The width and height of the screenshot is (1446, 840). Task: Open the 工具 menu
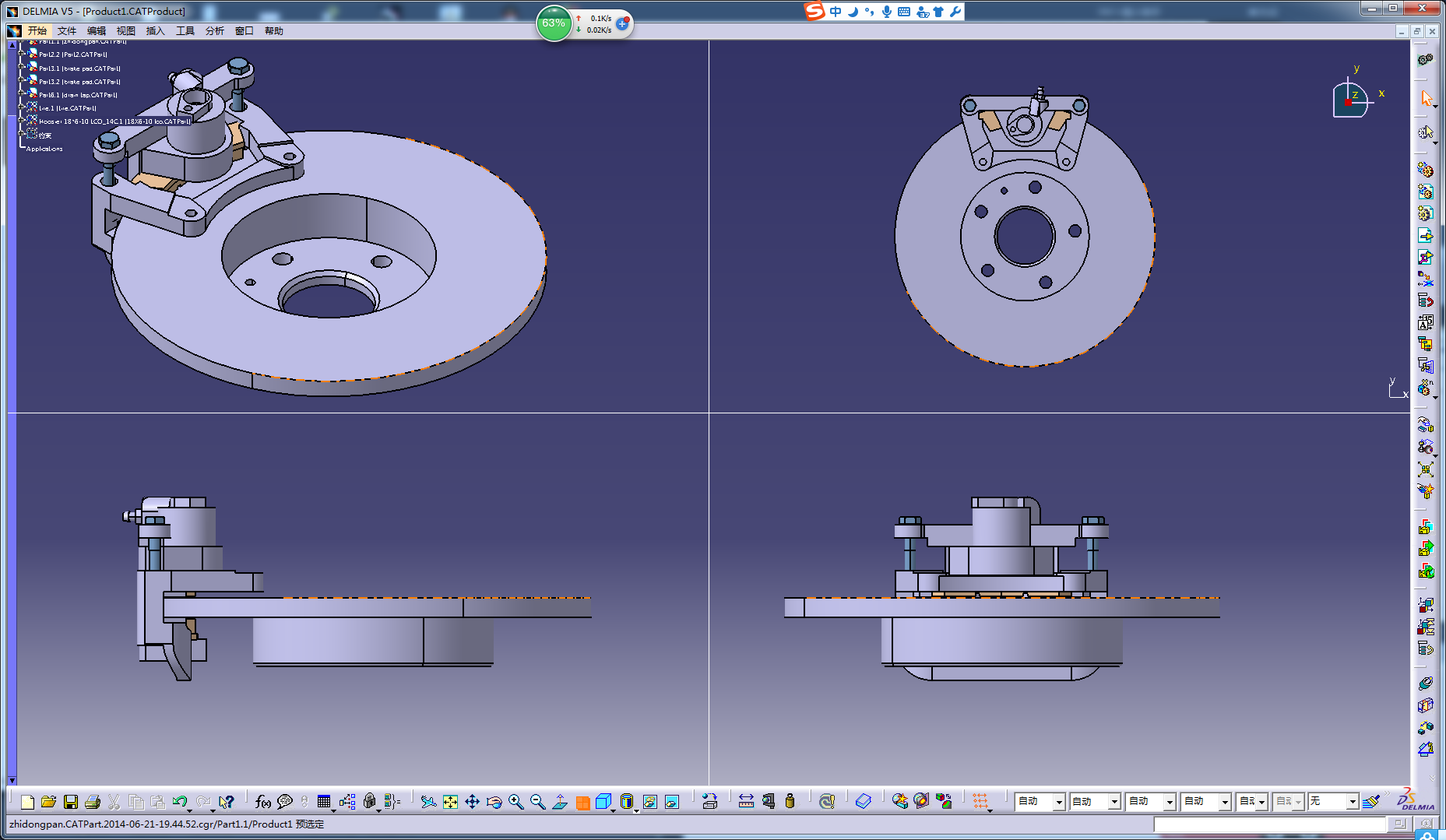pos(185,31)
